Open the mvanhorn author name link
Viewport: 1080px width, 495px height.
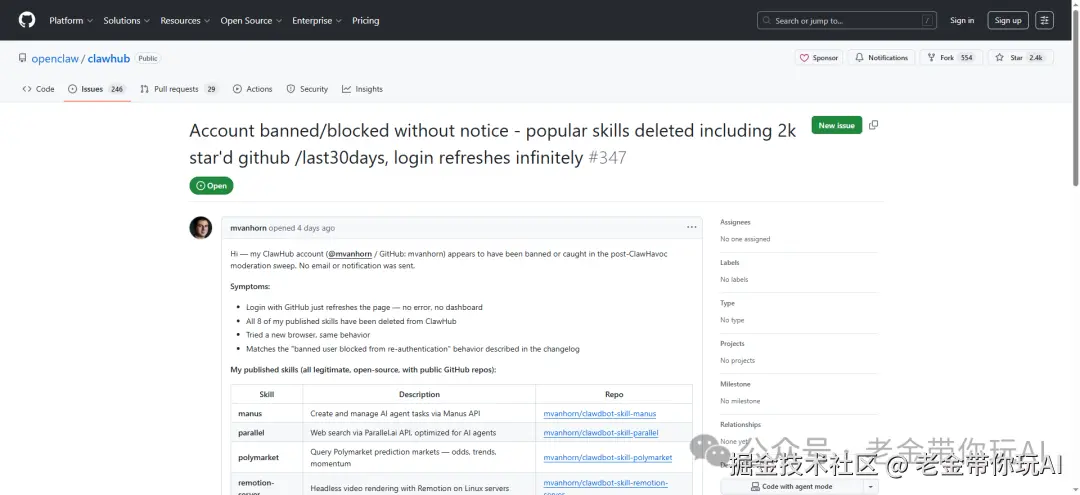248,228
